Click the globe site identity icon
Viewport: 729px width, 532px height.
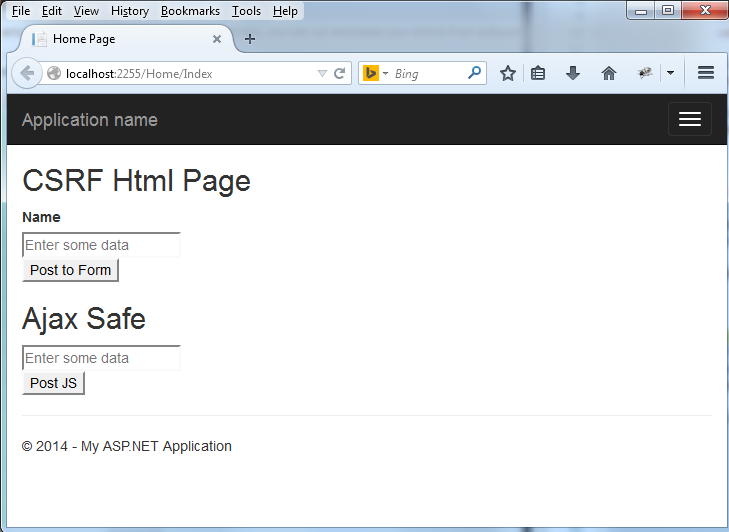tap(54, 73)
